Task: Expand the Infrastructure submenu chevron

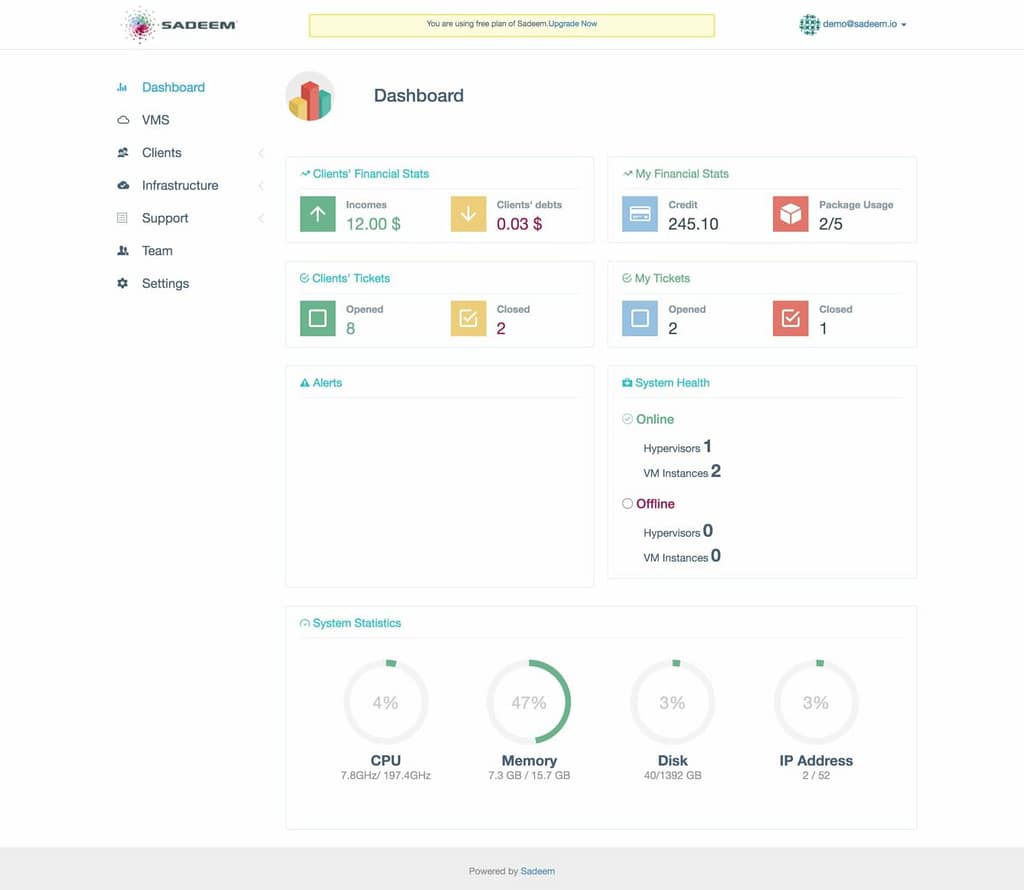Action: pyautogui.click(x=261, y=186)
